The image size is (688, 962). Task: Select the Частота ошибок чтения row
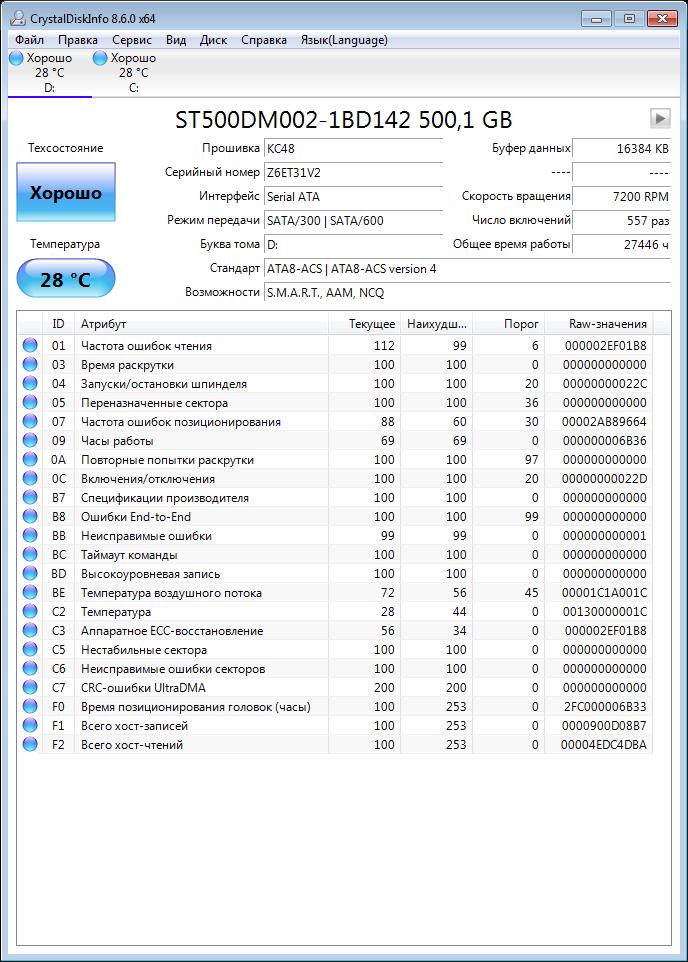[x=334, y=345]
